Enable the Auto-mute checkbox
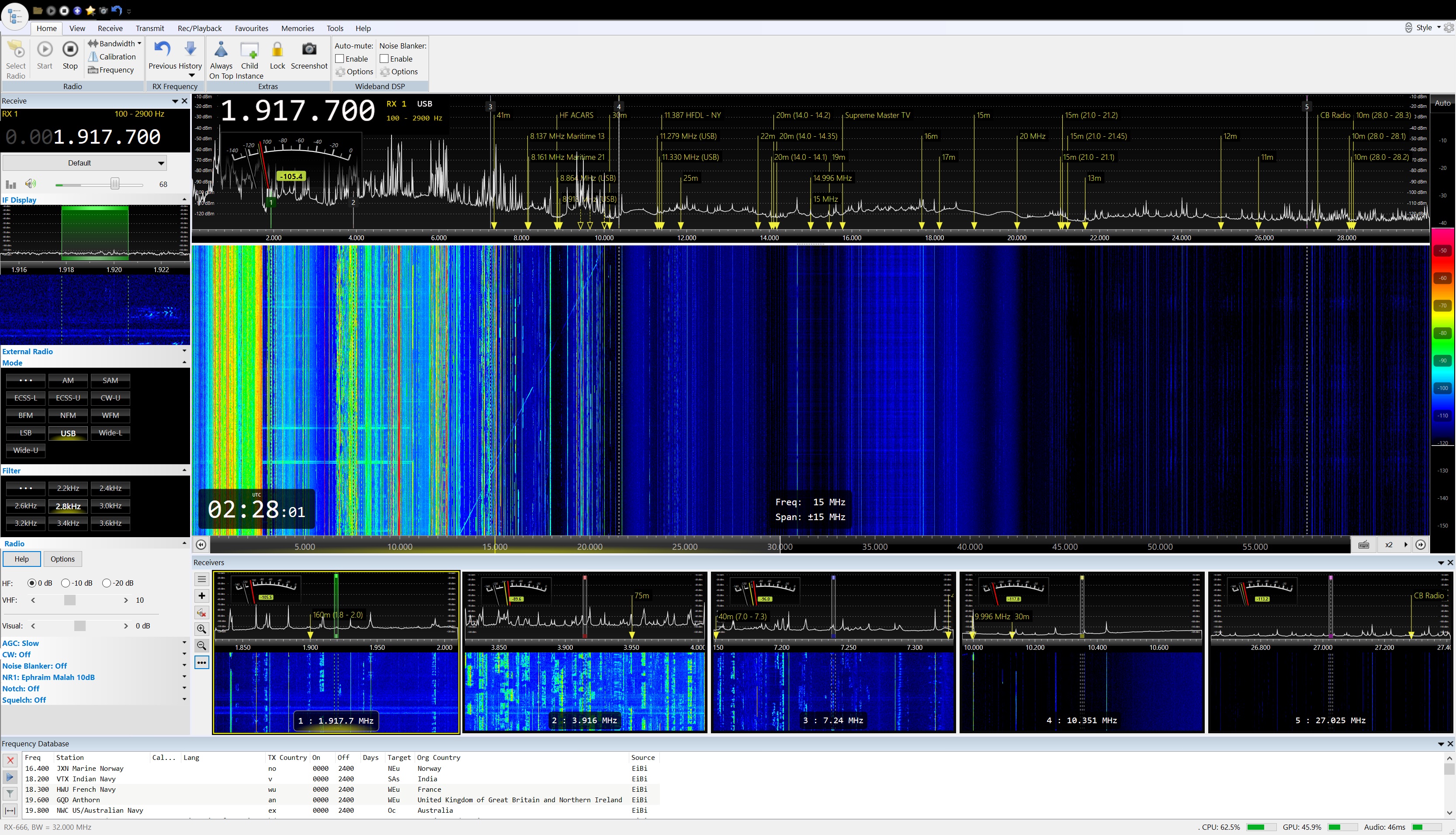This screenshot has width=1456, height=835. pos(340,59)
